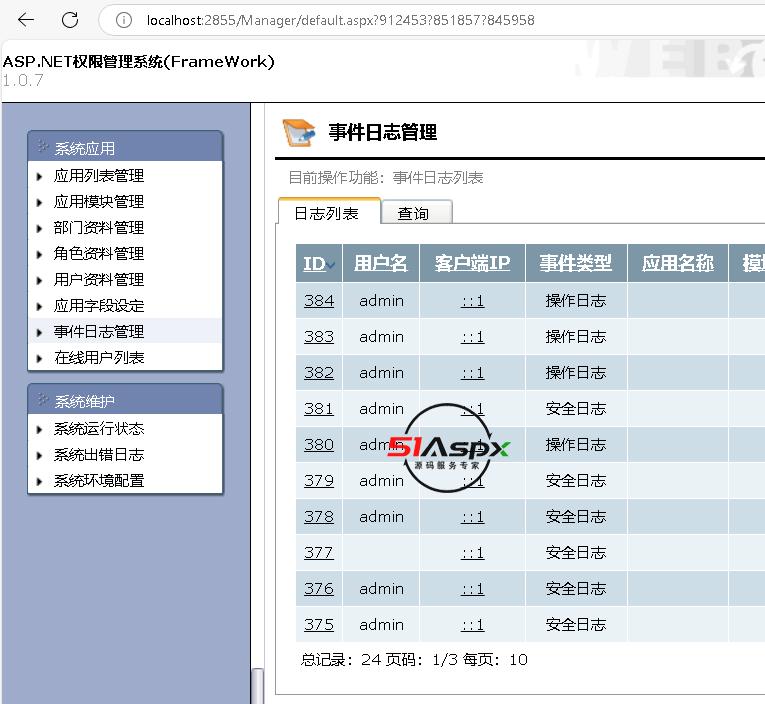Click the event log notepad icon
765x704 pixels.
299,133
